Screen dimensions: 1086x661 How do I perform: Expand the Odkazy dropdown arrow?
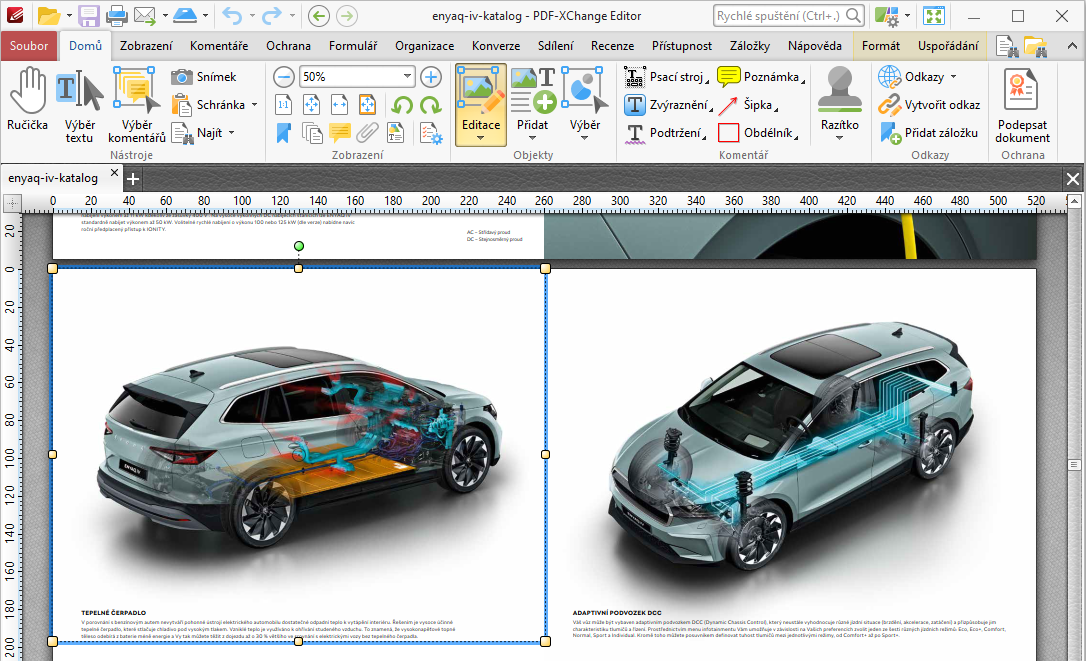click(954, 77)
